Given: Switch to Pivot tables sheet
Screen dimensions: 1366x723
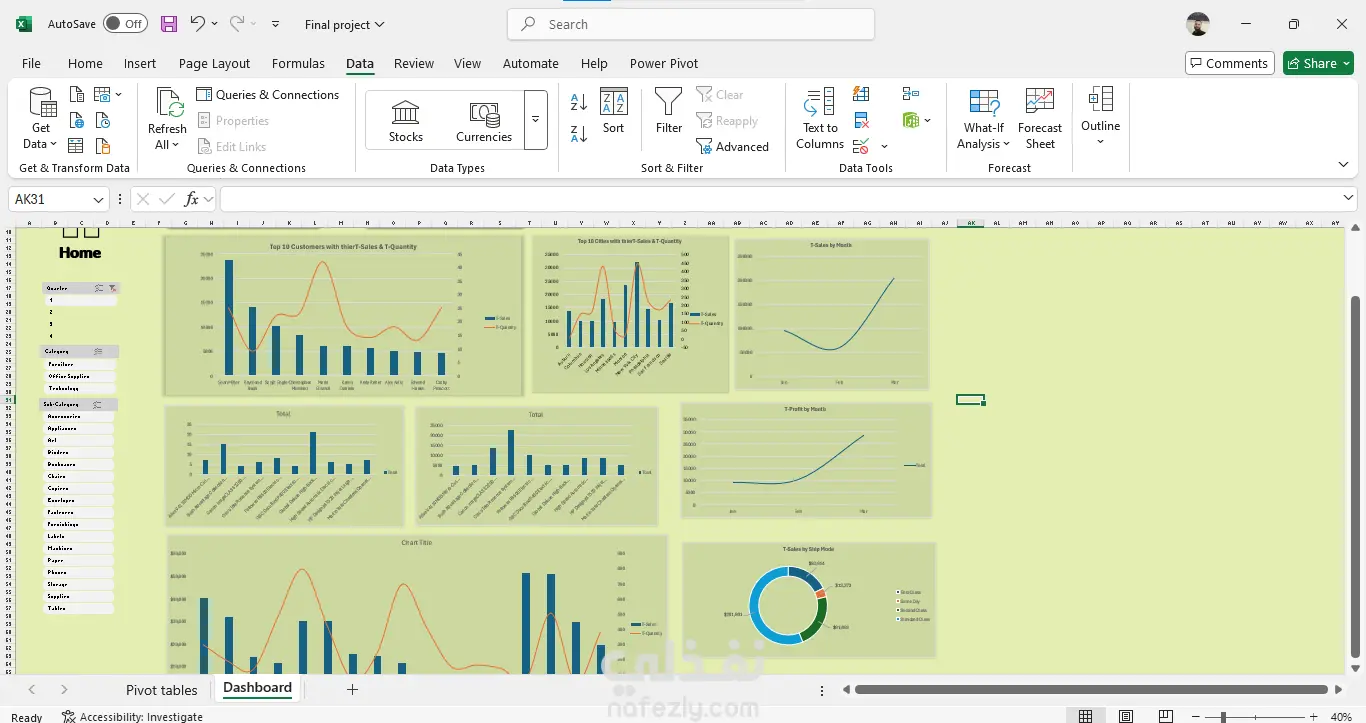Looking at the screenshot, I should (162, 690).
